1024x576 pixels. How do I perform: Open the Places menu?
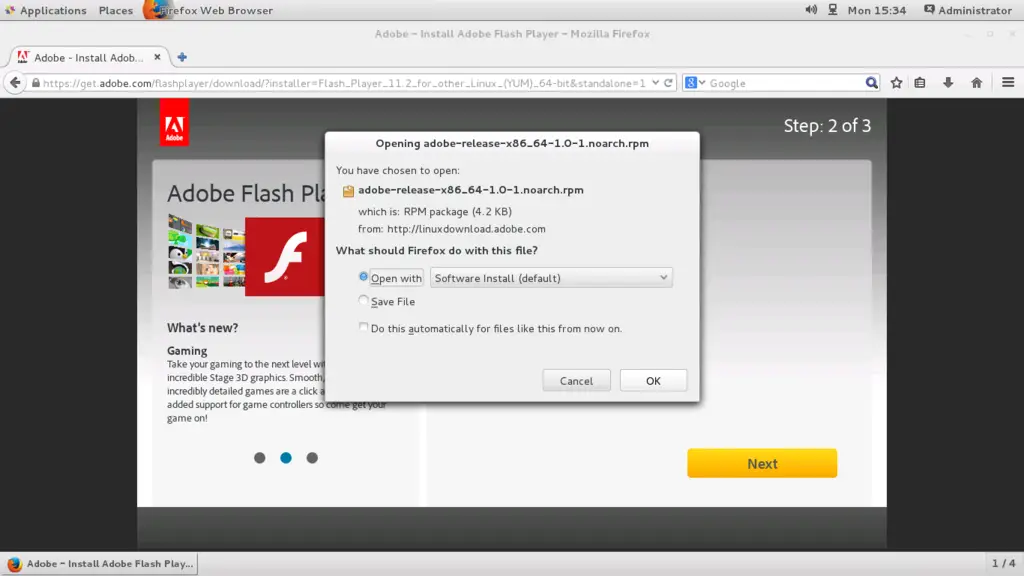click(x=116, y=10)
